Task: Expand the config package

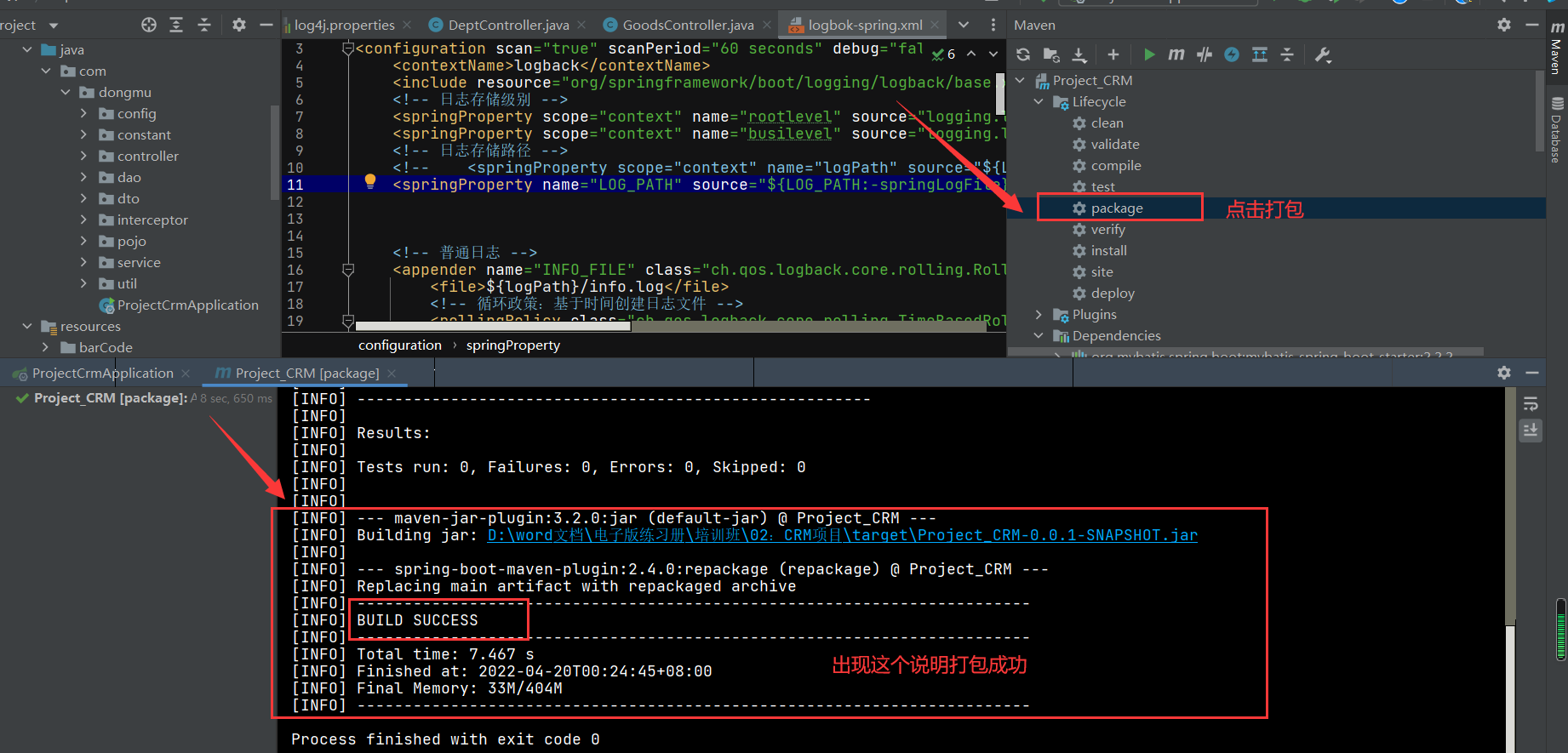Action: coord(83,114)
